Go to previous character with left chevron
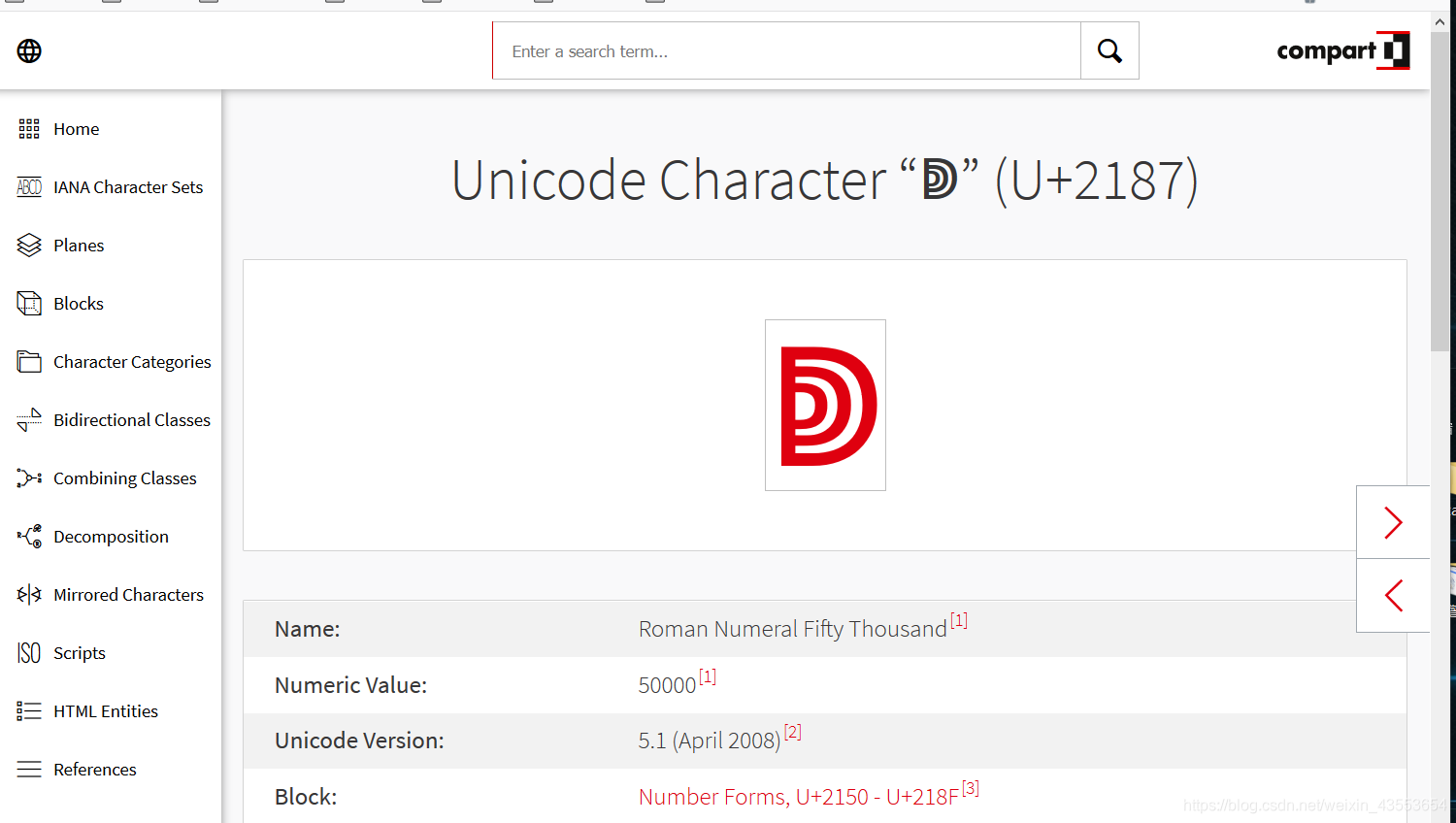The image size is (1456, 823). (1393, 596)
